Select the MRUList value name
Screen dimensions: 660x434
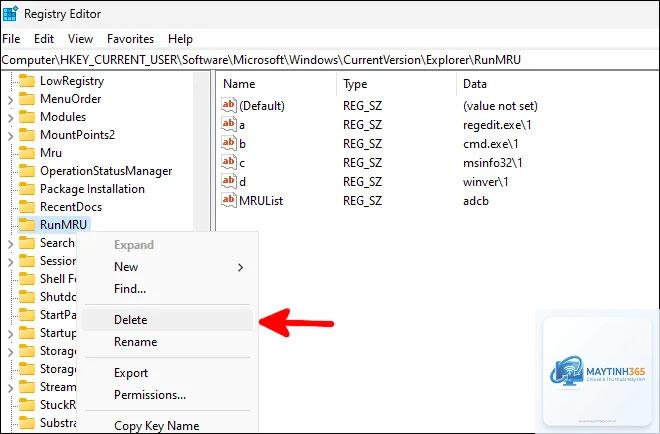coord(261,200)
